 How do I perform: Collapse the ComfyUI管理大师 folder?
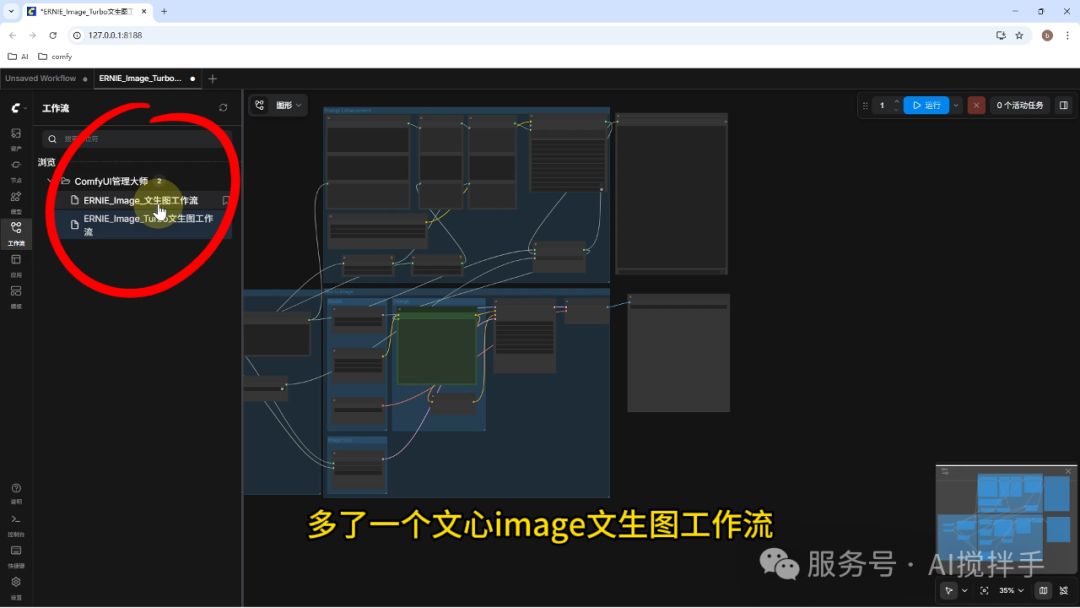(x=50, y=181)
